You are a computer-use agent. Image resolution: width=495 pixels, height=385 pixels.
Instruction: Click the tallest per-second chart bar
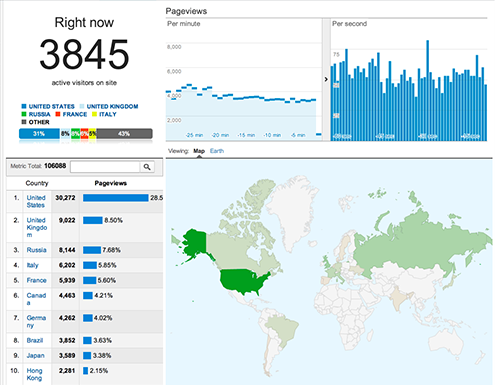tap(427, 90)
